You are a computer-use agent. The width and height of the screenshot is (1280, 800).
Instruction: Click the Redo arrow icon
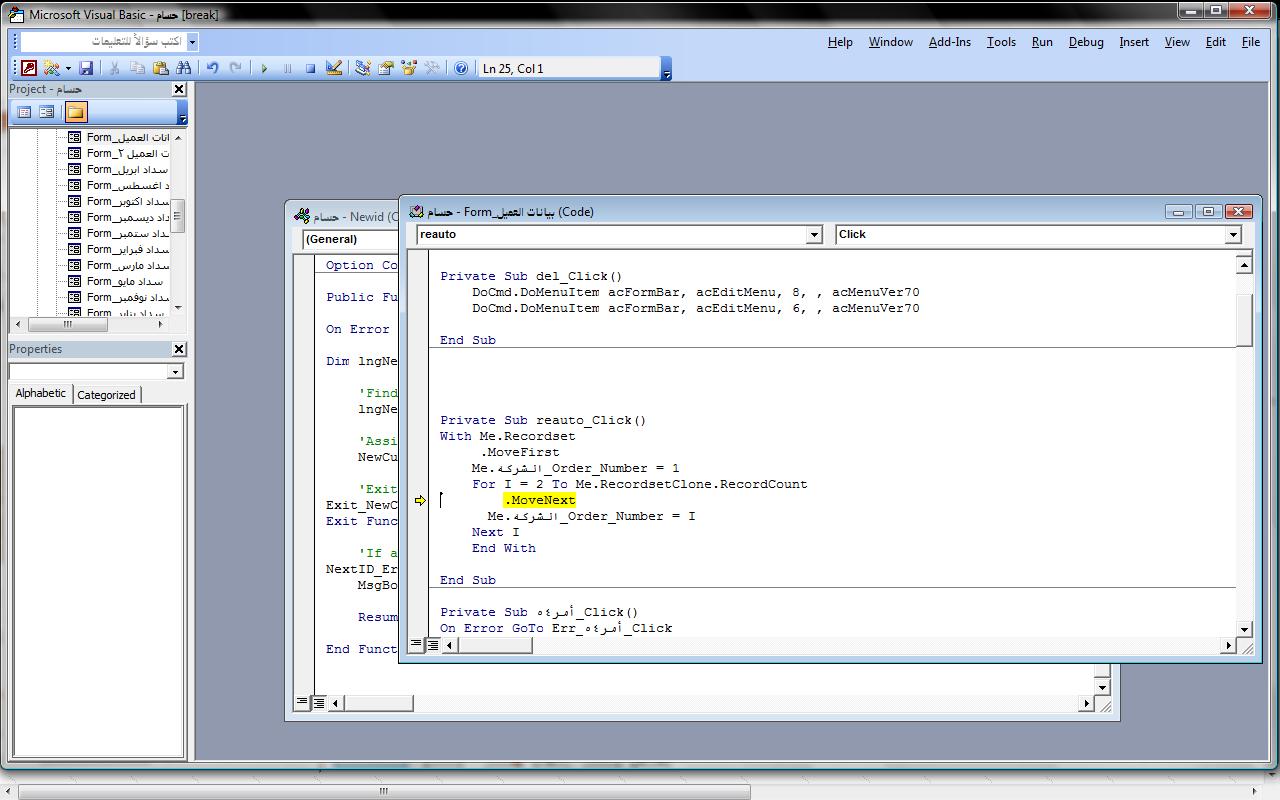236,68
